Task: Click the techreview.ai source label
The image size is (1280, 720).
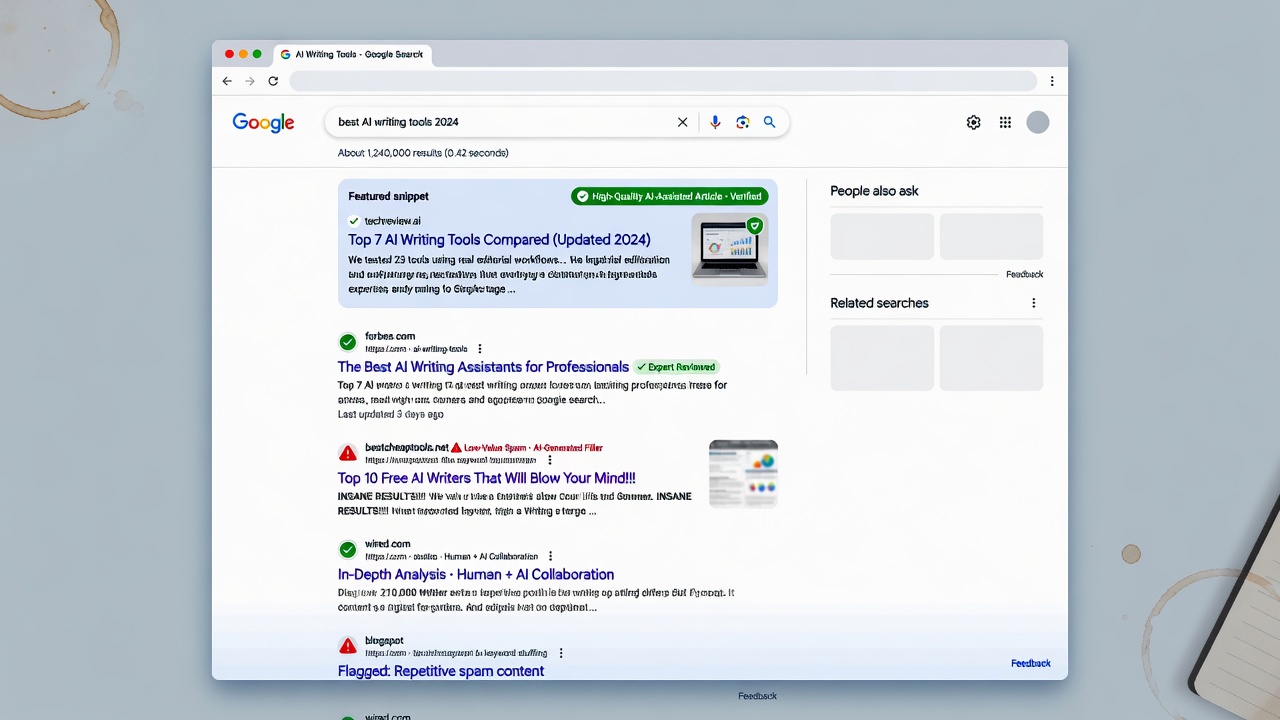Action: point(392,221)
